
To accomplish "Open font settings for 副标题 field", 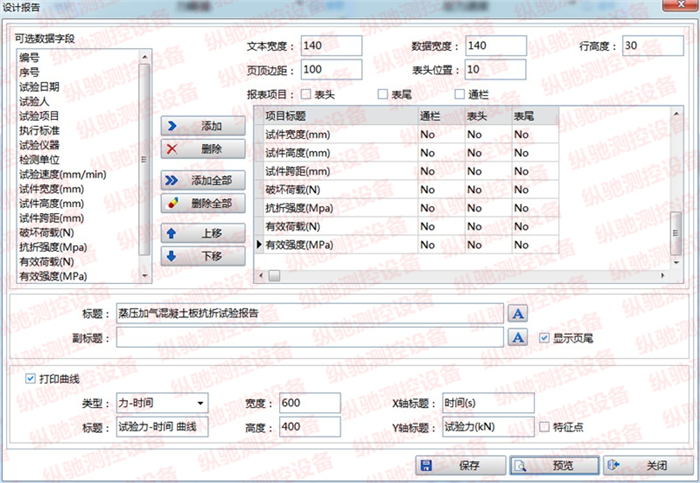I will coord(518,337).
